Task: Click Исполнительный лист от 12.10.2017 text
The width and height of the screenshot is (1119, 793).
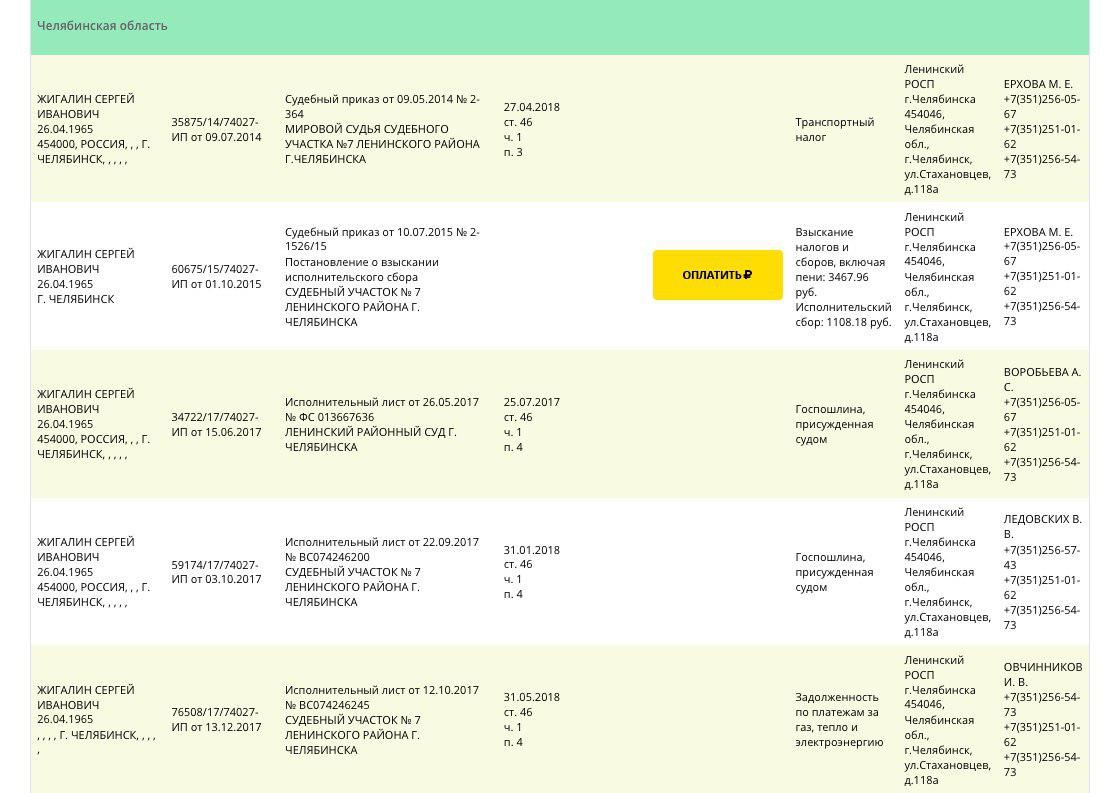Action: coord(382,719)
